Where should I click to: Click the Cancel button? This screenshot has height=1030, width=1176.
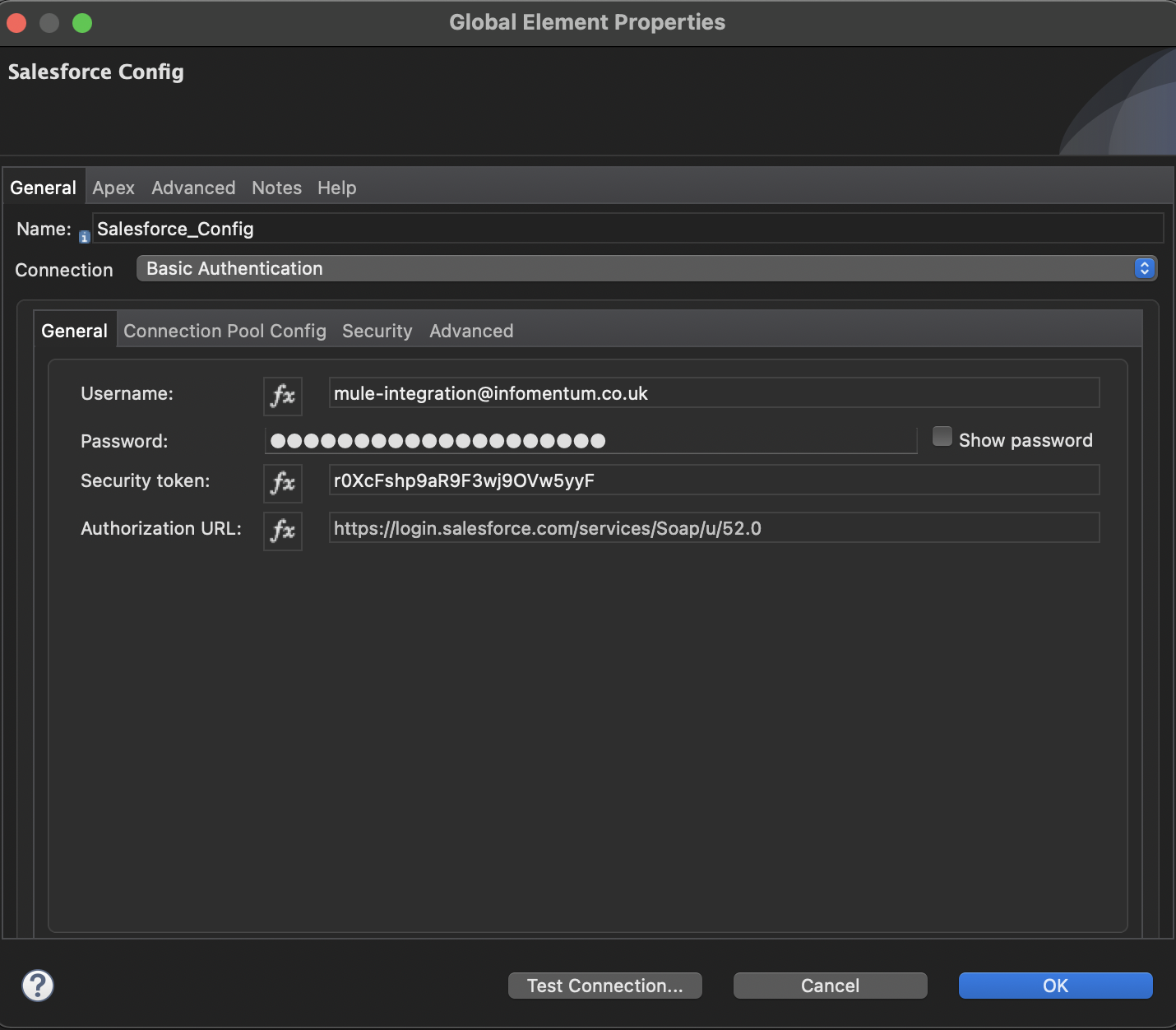[831, 986]
